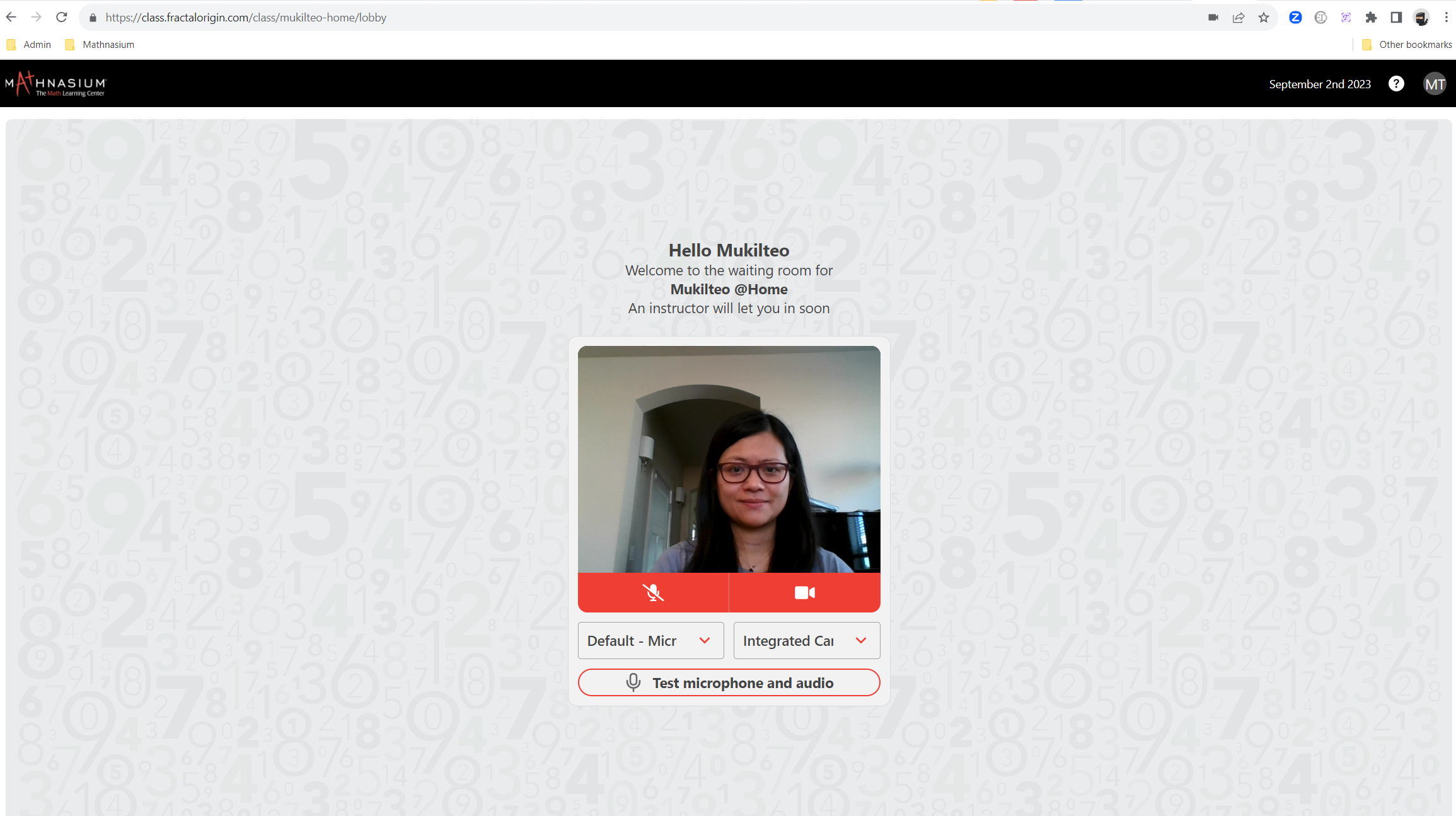Open the Extensions puzzle piece menu
Screen dimensions: 1456x816
(1371, 18)
